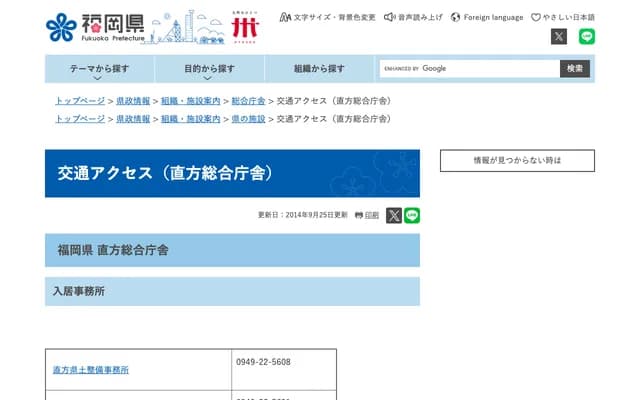640x400 pixels.
Task: Open 組織・施設案内 in the first breadcrumb
Action: pyautogui.click(x=191, y=101)
